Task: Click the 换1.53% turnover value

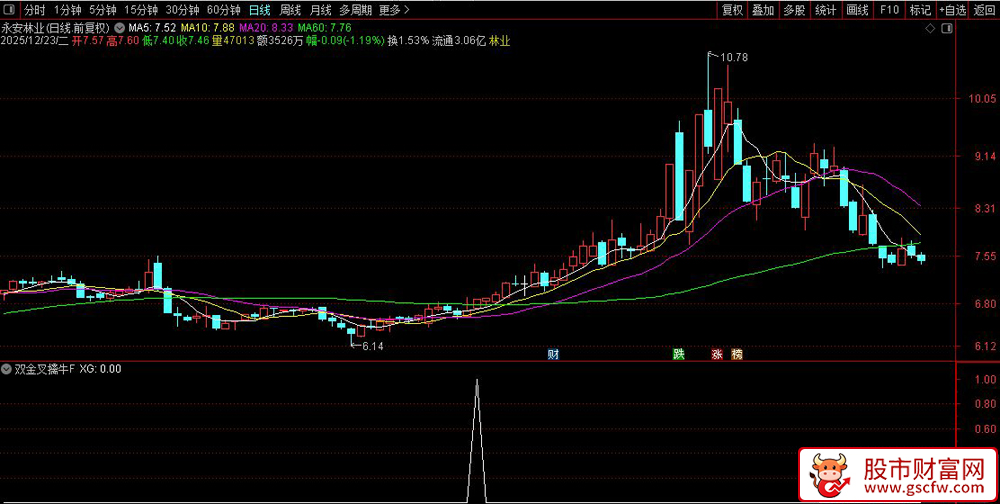Action: tap(408, 41)
